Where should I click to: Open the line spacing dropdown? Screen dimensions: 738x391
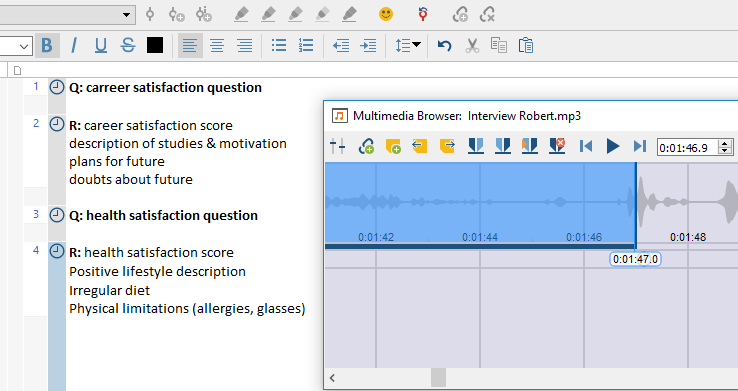pos(408,46)
